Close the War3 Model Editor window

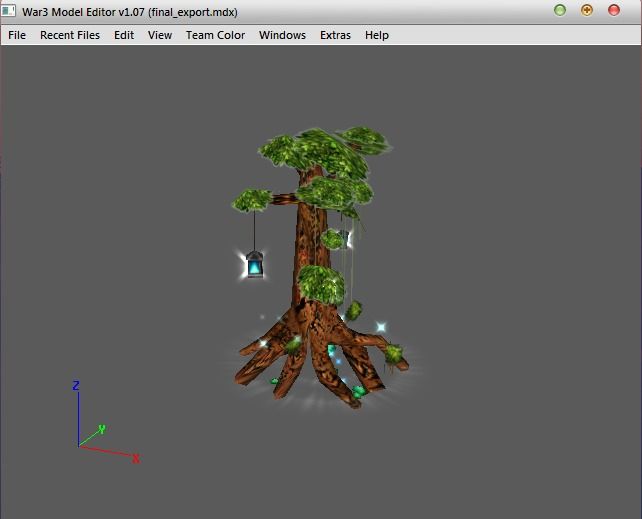[614, 10]
